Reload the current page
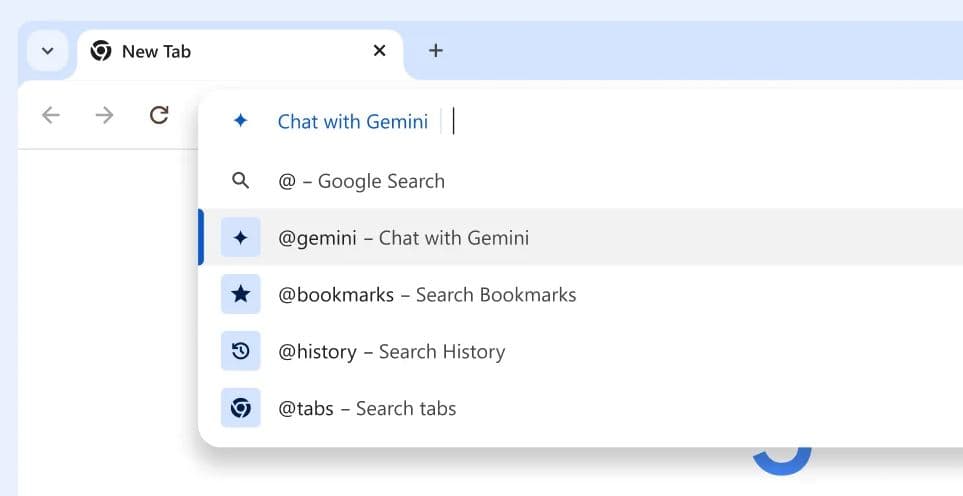This screenshot has height=496, width=963. pyautogui.click(x=158, y=115)
